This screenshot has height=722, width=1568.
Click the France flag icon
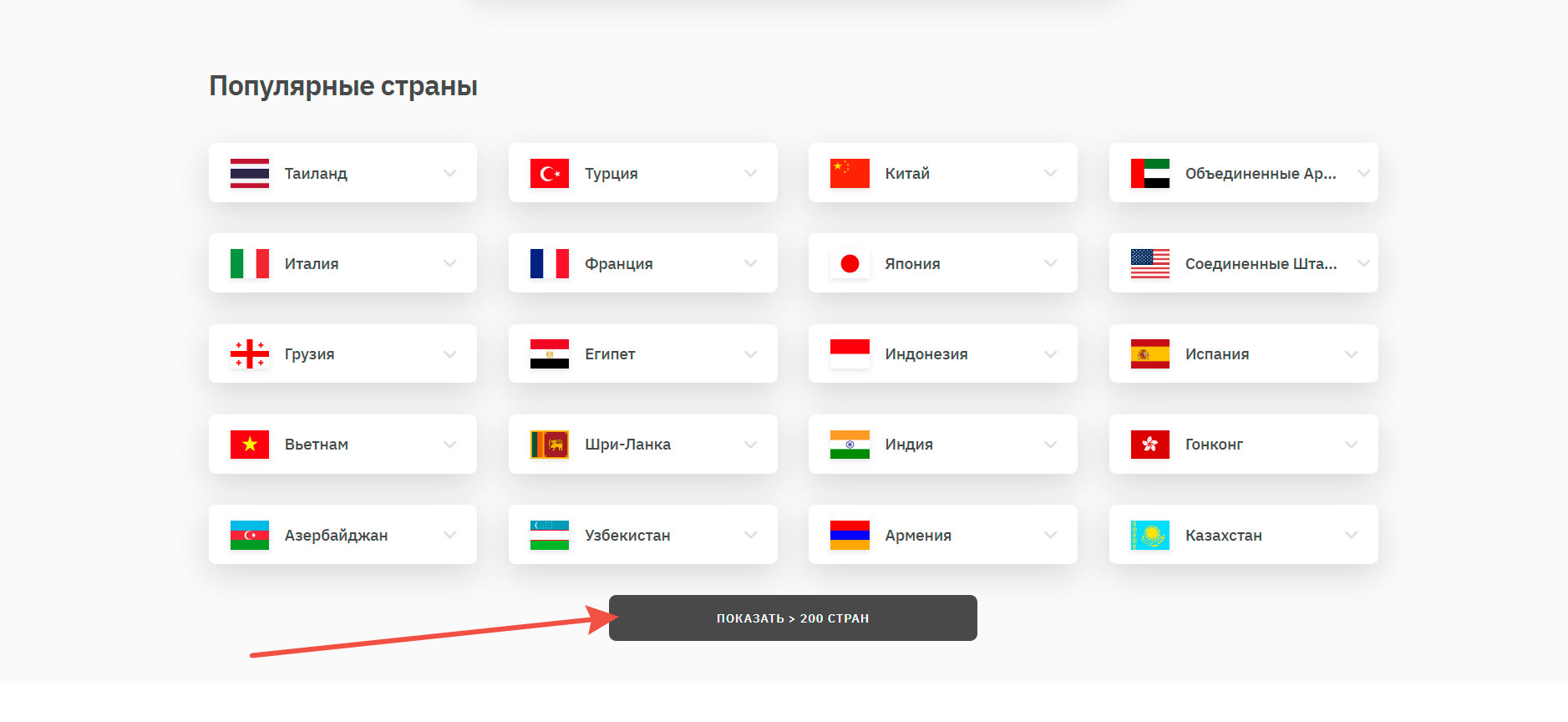[550, 263]
